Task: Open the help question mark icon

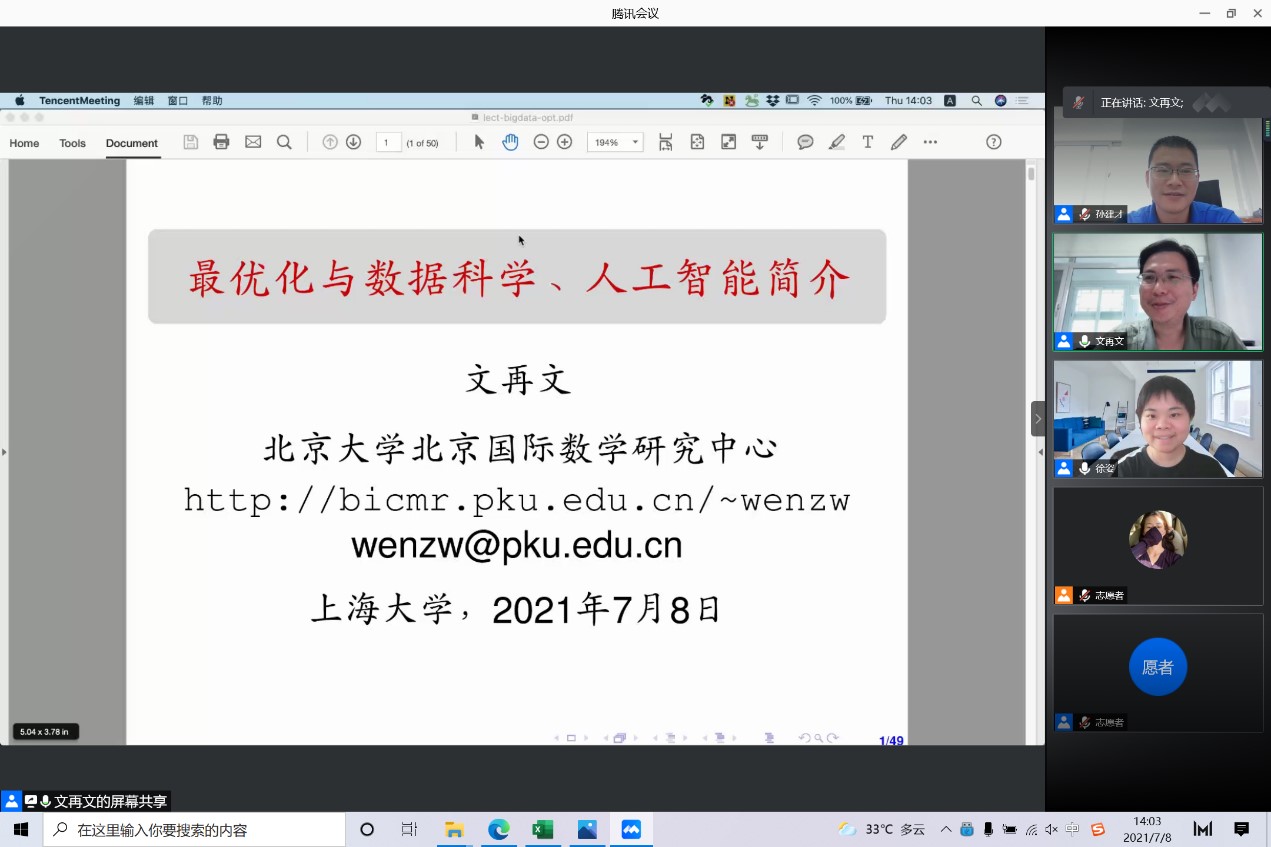Action: pyautogui.click(x=993, y=142)
